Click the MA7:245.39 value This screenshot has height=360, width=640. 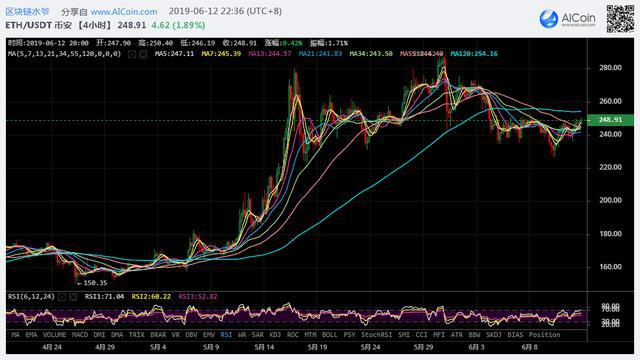coord(221,54)
